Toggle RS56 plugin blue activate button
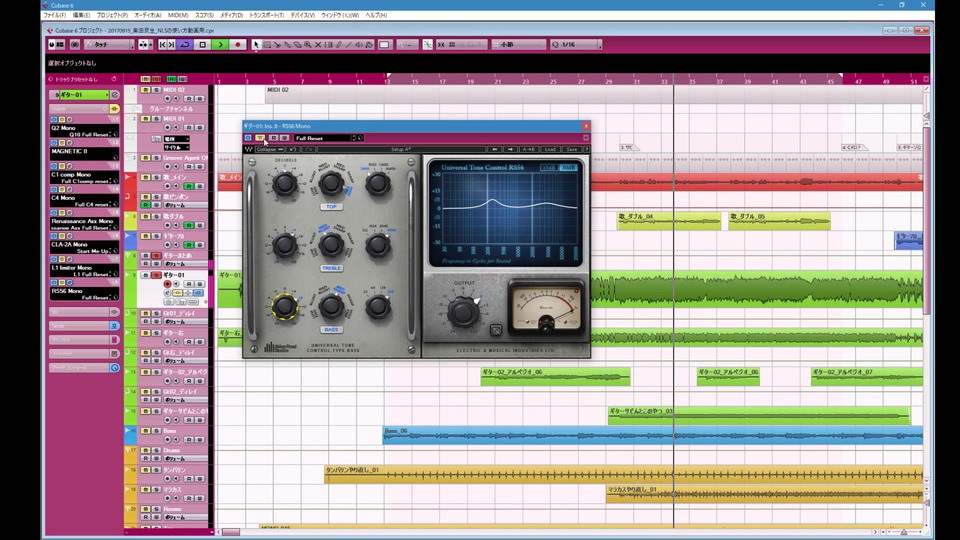The height and width of the screenshot is (540, 960). pyautogui.click(x=248, y=138)
